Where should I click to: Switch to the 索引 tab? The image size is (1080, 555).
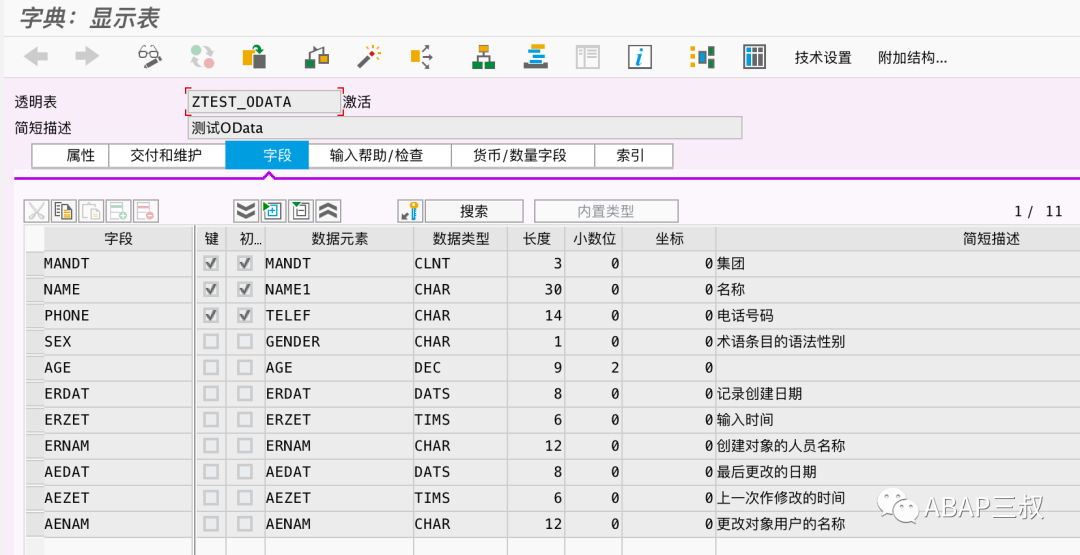[634, 156]
